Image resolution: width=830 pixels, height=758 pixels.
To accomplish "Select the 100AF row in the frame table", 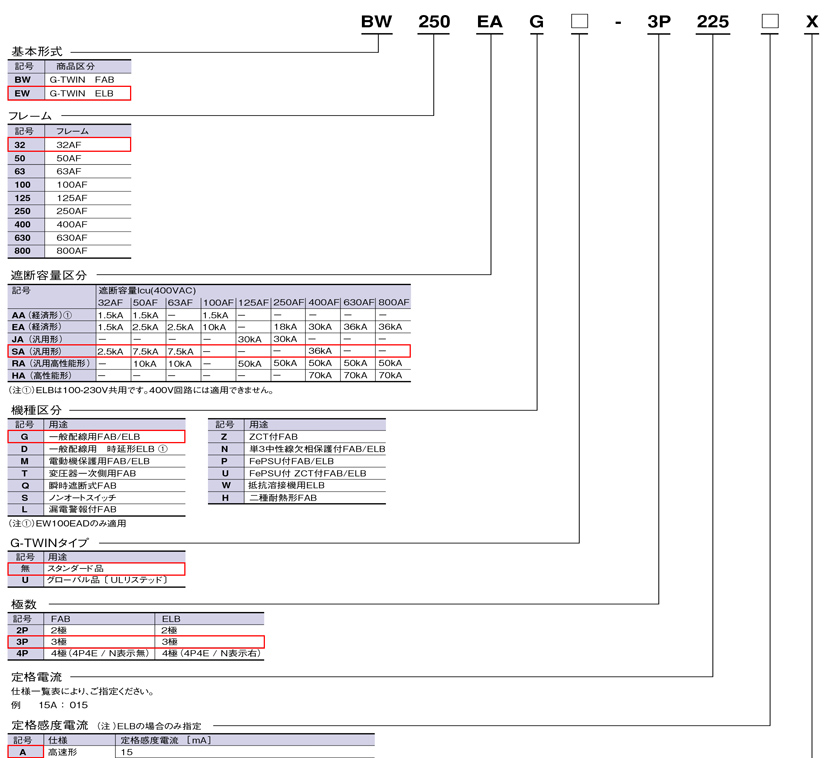I will (69, 184).
